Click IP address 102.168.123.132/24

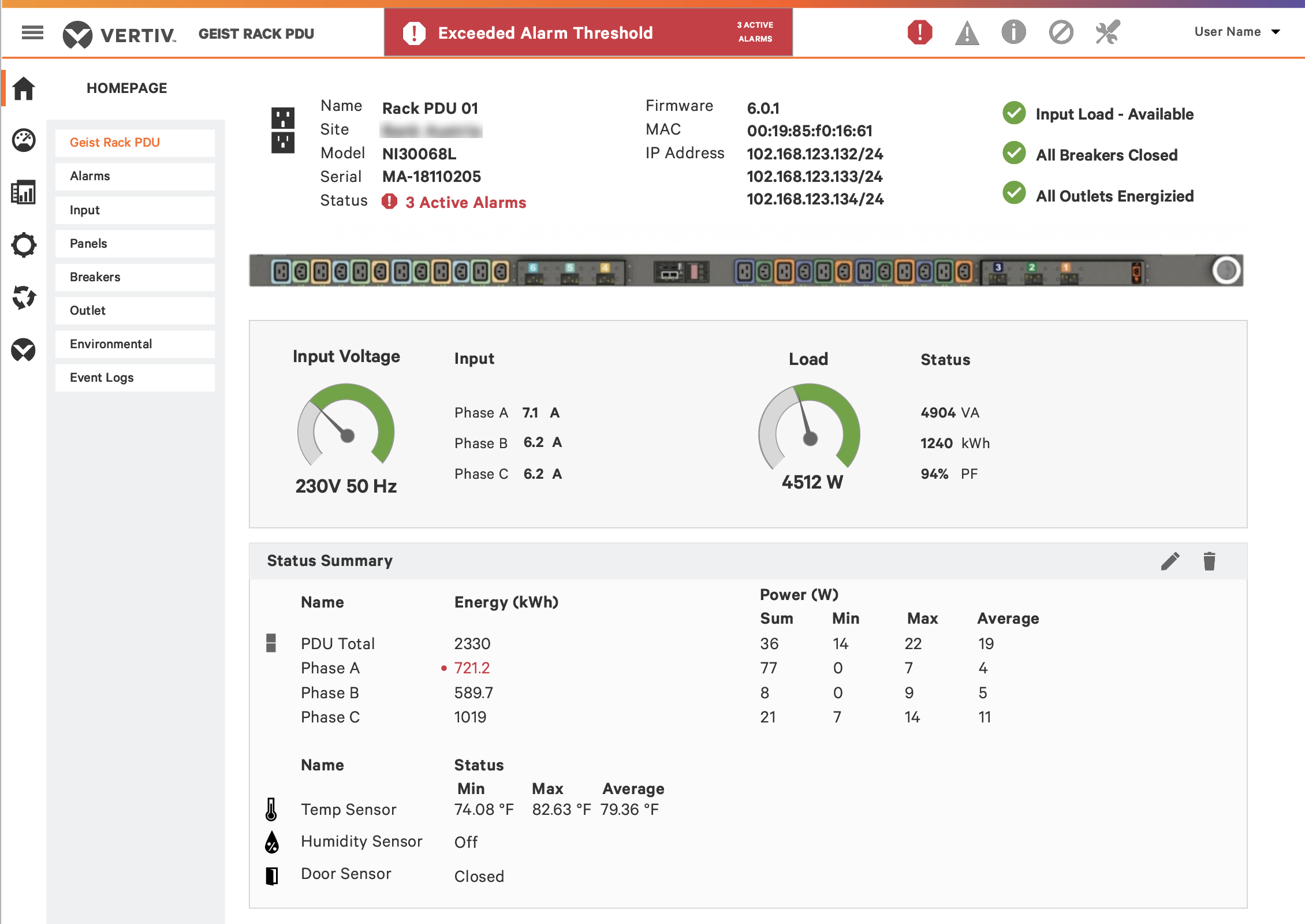(815, 154)
